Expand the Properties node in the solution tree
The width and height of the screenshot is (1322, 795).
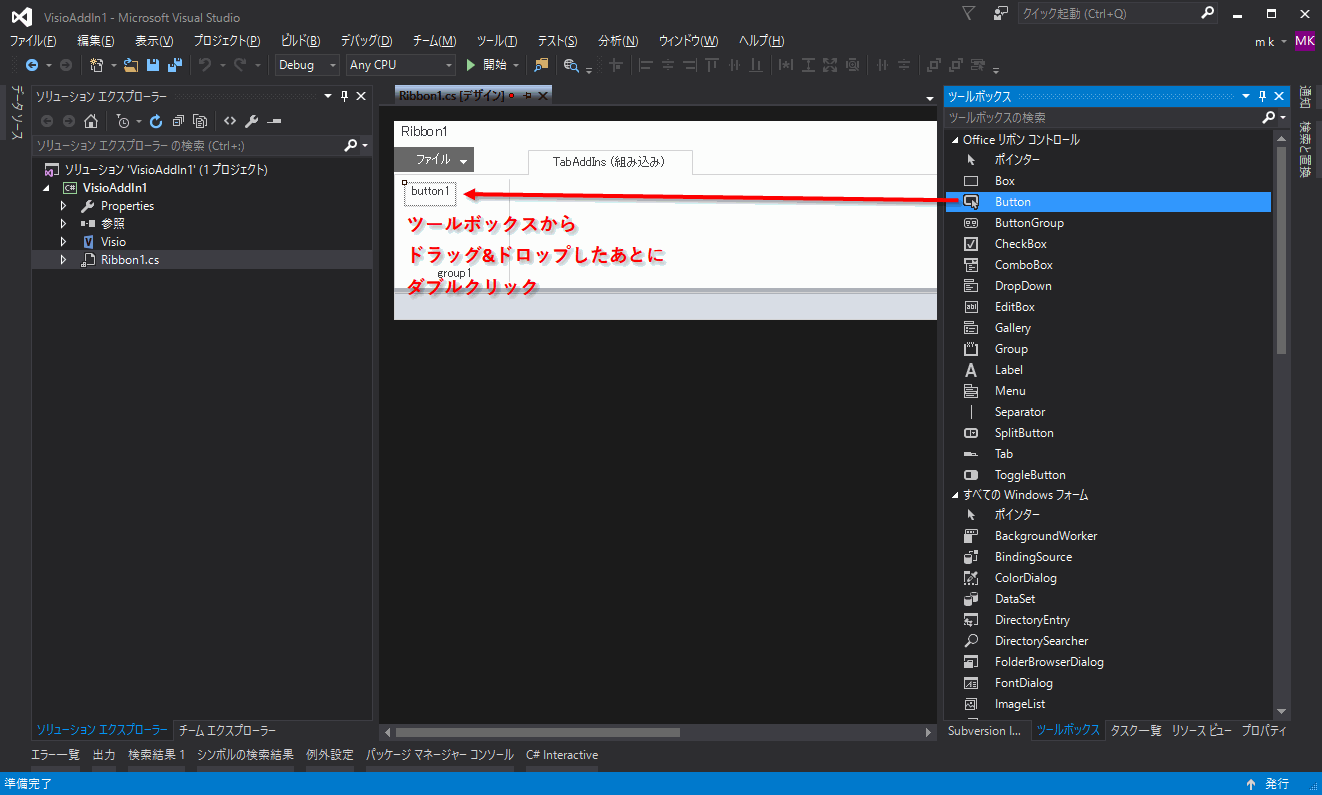63,206
